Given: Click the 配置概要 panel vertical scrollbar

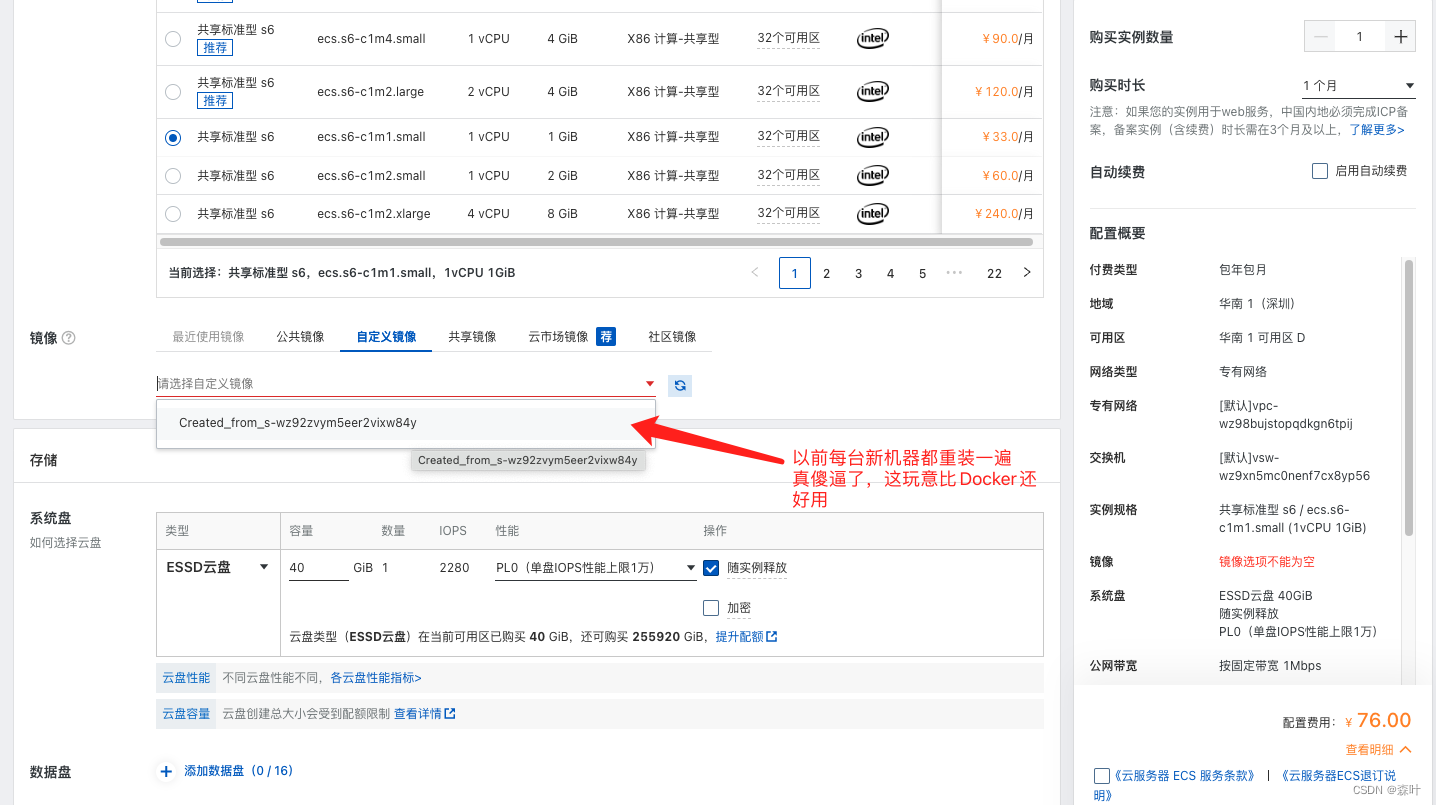Looking at the screenshot, I should (1409, 398).
